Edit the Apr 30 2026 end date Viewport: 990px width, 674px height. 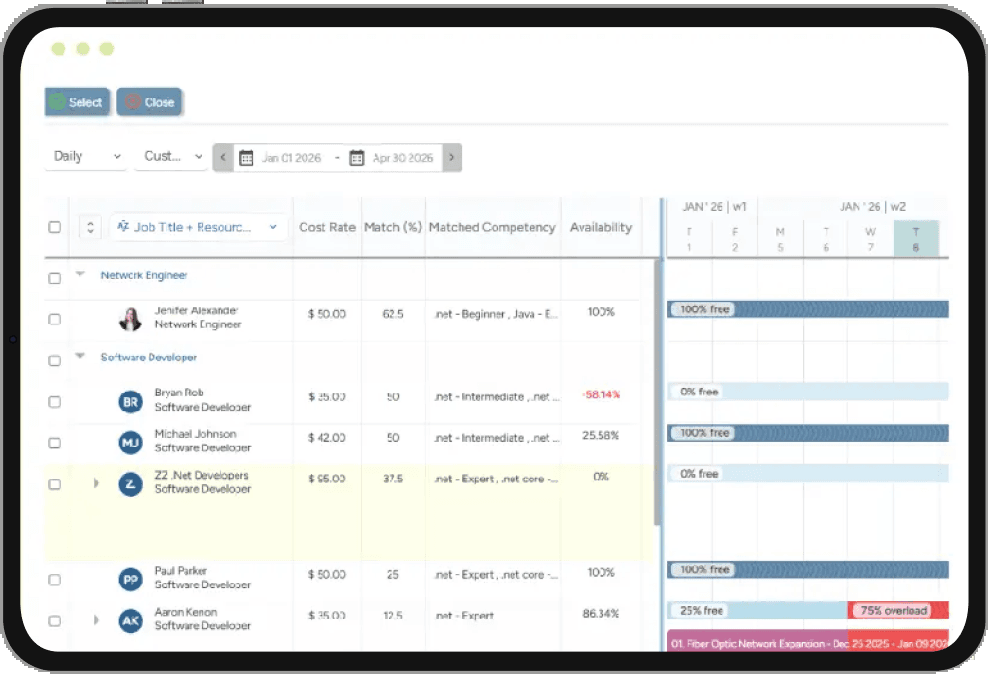point(403,158)
